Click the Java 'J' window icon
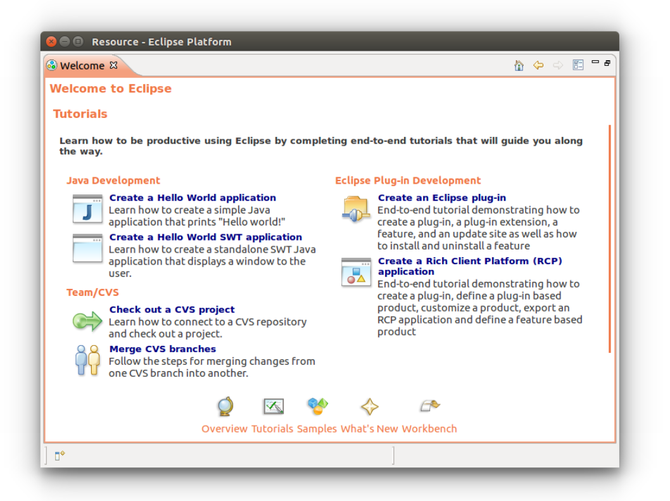670x501 pixels. point(87,209)
